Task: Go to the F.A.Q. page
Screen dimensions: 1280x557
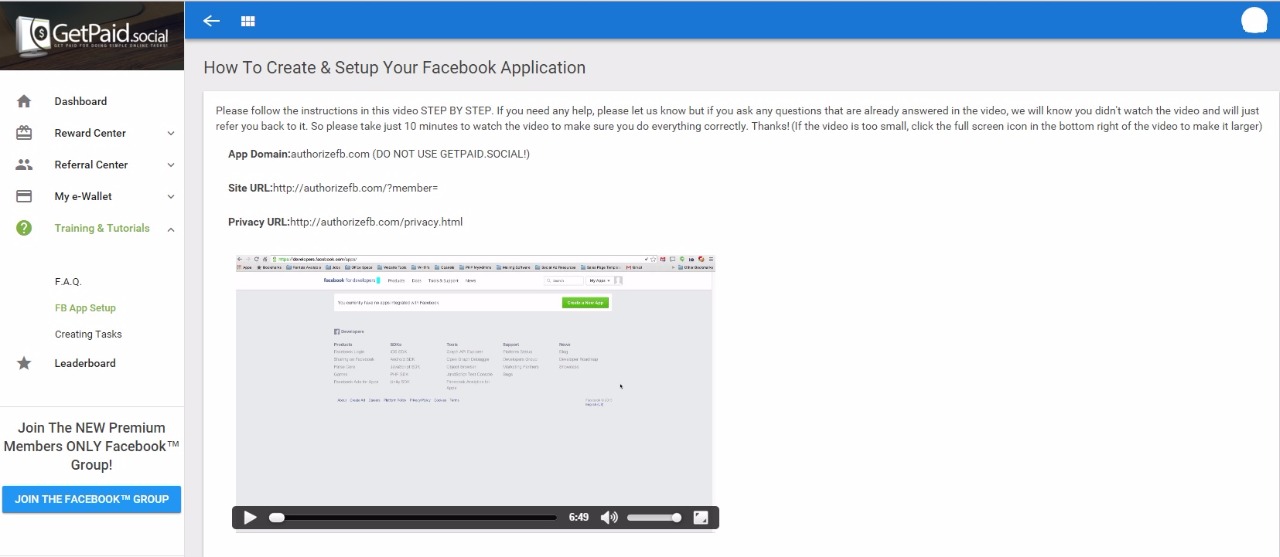Action: coord(68,282)
